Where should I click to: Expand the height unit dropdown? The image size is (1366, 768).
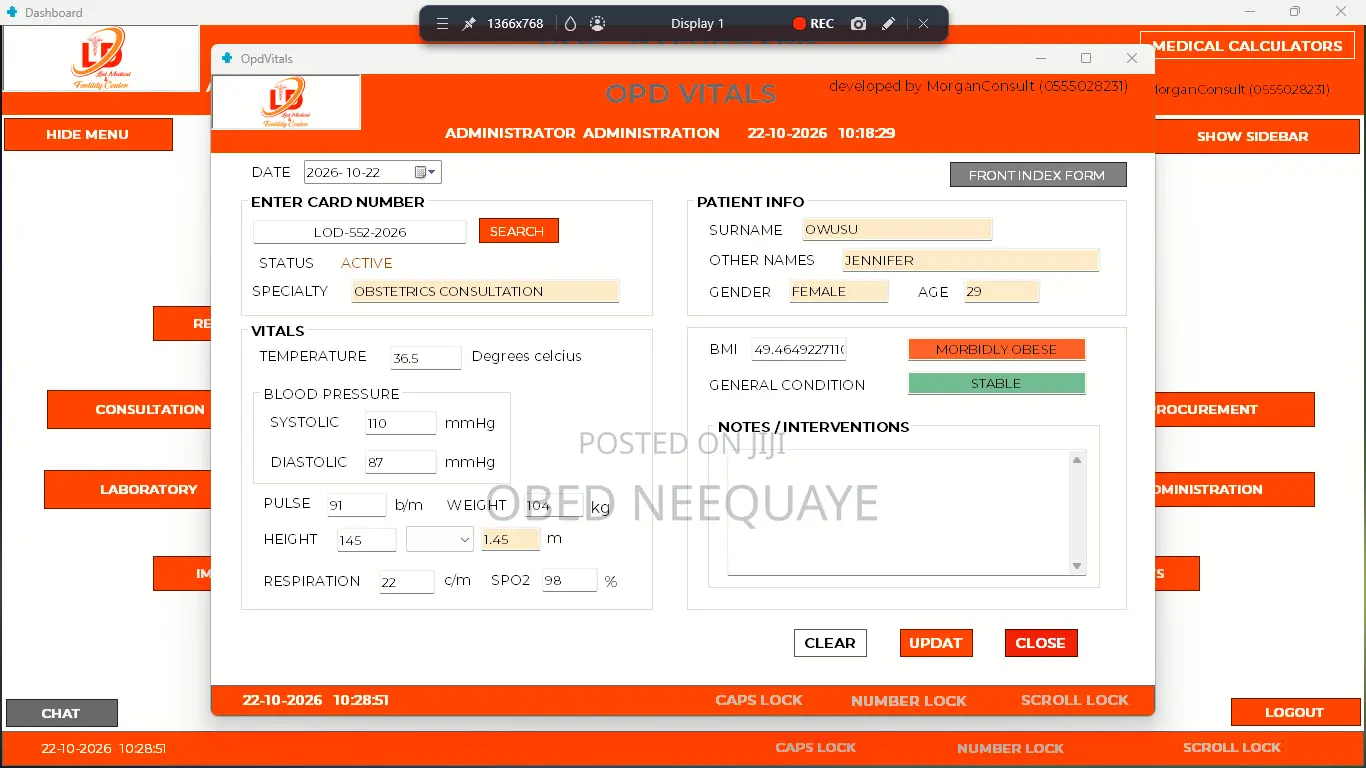pos(440,539)
